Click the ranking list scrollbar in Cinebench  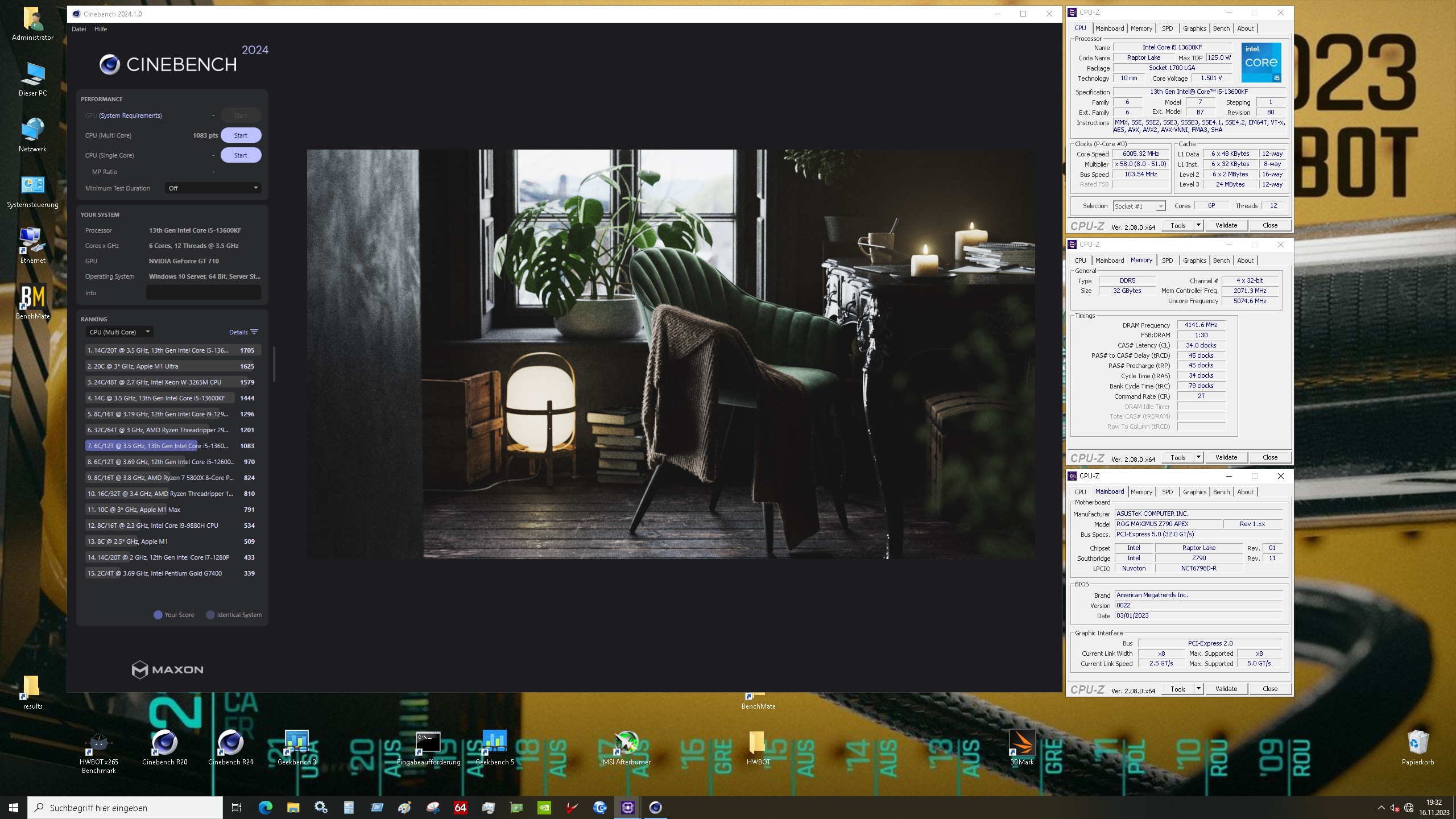274,364
